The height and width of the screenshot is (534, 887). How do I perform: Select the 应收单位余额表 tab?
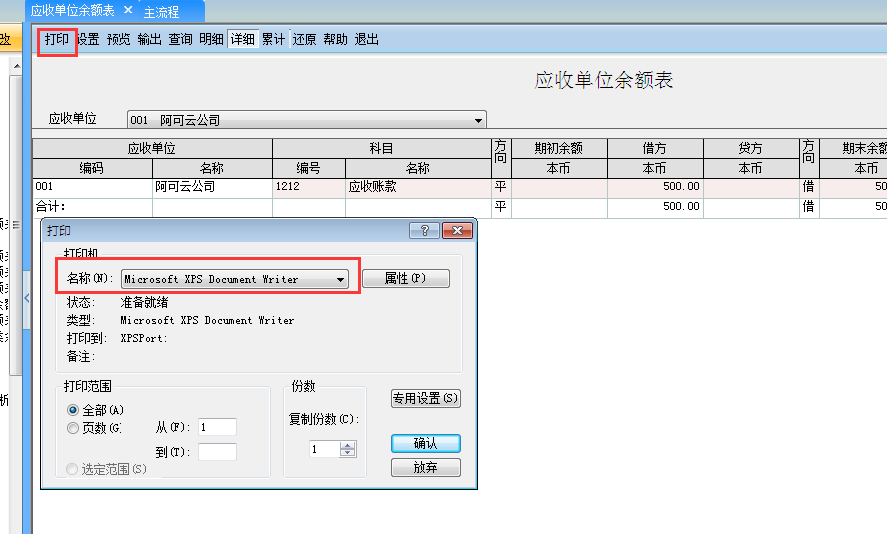click(x=72, y=10)
